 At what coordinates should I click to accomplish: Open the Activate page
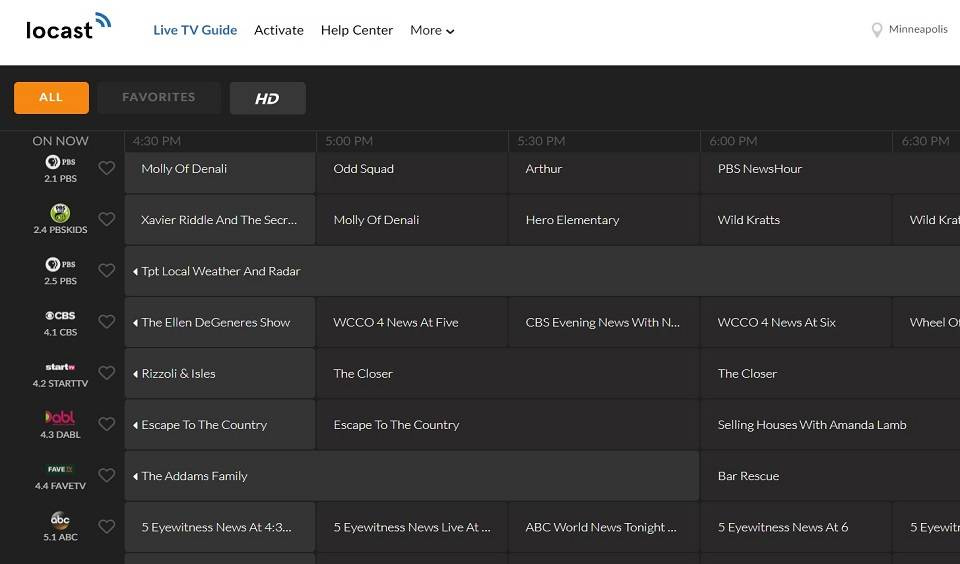(279, 30)
